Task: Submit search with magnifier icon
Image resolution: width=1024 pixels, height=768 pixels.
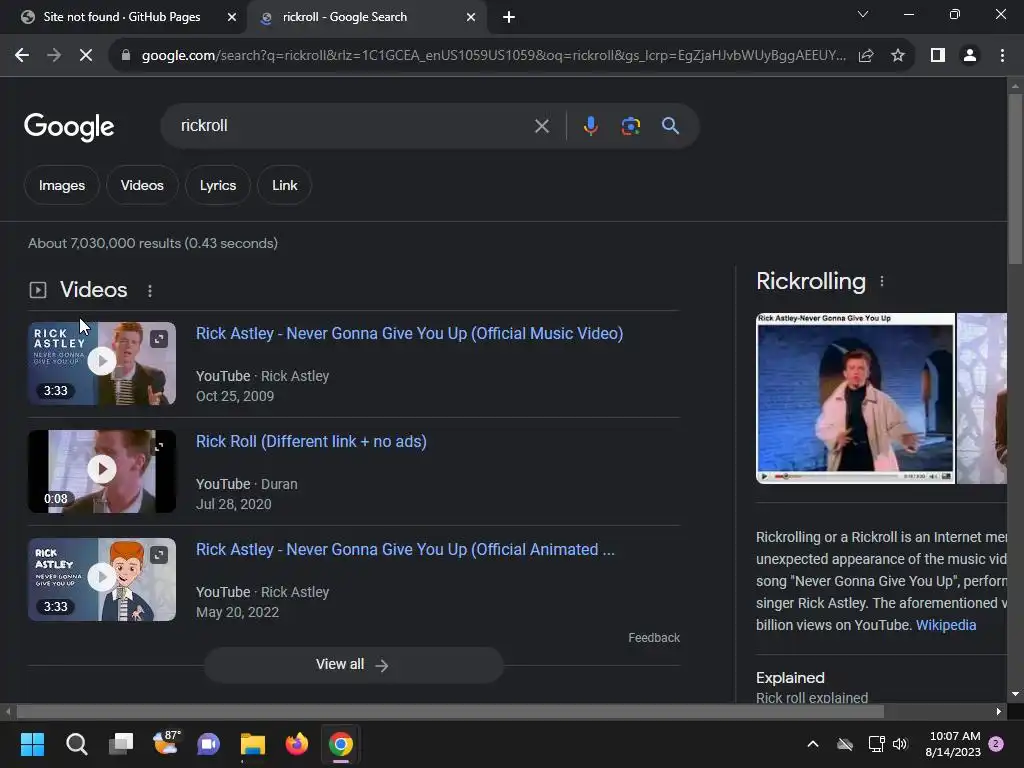Action: (670, 125)
